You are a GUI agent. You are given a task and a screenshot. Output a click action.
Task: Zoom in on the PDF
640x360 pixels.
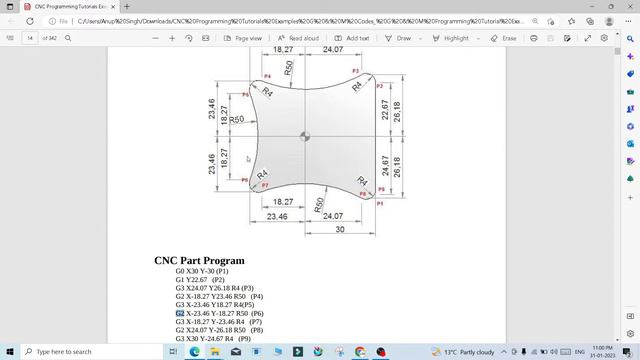click(x=172, y=38)
